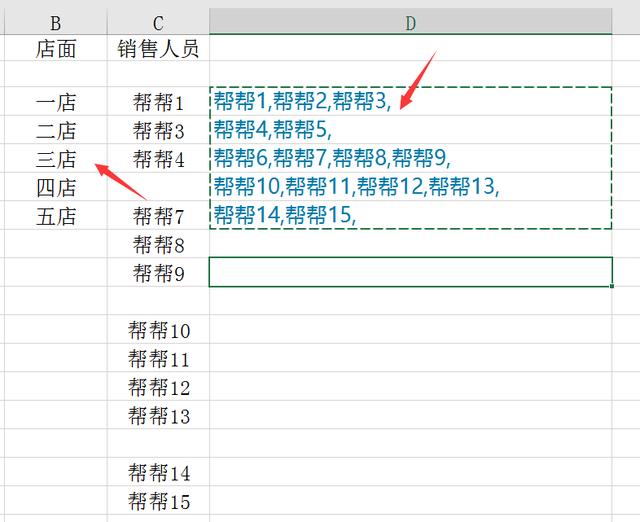Select cell with 帮帮6,帮帮7,帮帮8,帮帮9,

[410, 158]
